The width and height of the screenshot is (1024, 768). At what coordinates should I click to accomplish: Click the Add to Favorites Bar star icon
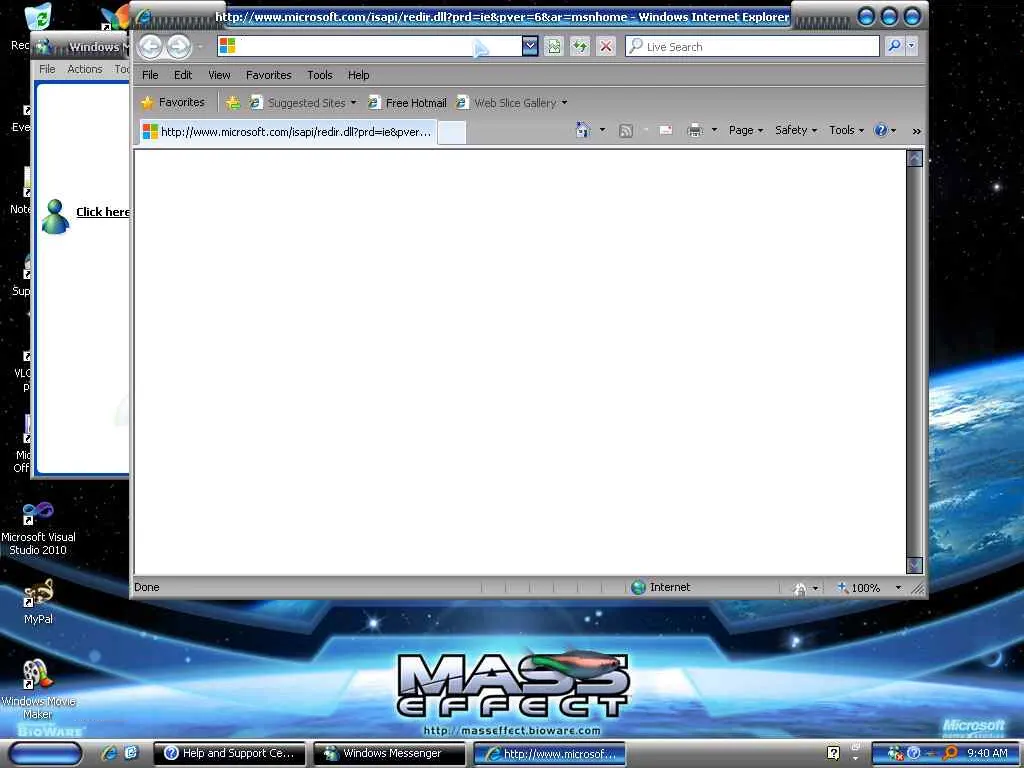tap(232, 103)
